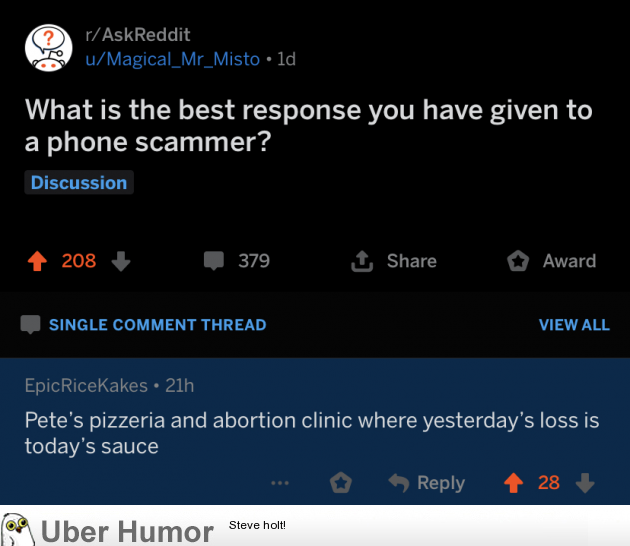Image resolution: width=630 pixels, height=546 pixels.
Task: Reply to EpicRiceKakes' comment
Action: [427, 483]
